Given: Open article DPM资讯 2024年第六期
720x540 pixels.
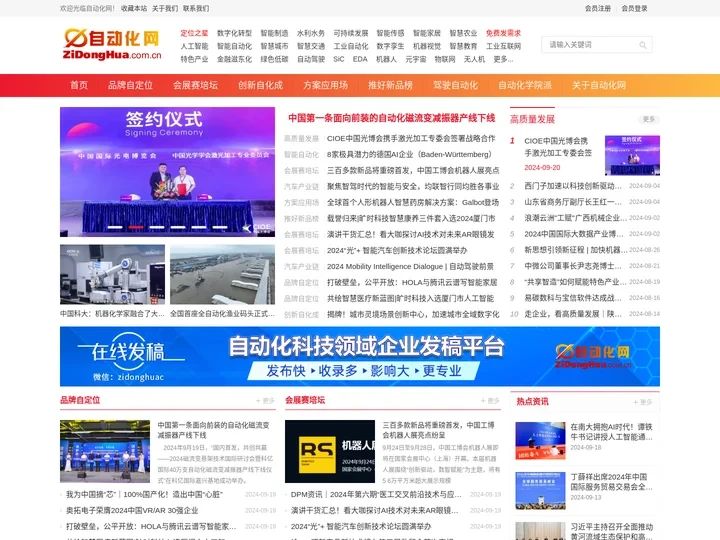Looking at the screenshot, I should coord(376,495).
